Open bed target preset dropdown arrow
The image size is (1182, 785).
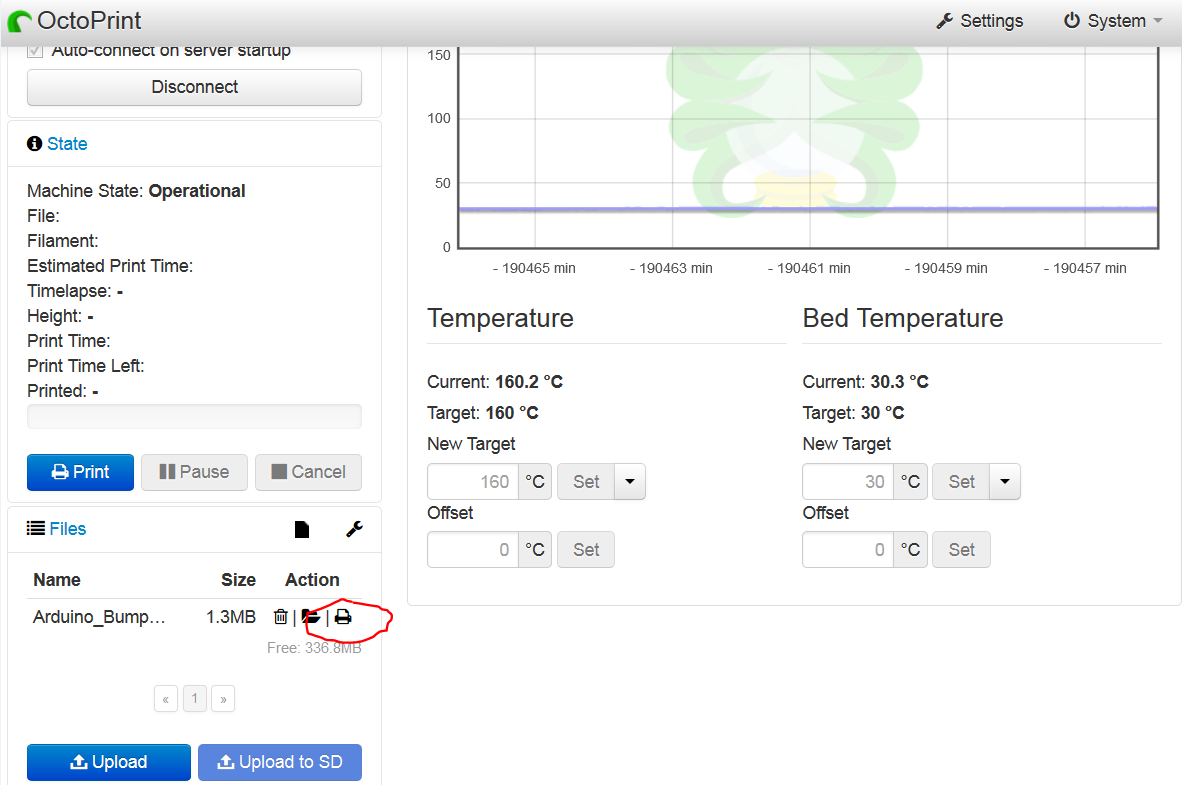1006,482
